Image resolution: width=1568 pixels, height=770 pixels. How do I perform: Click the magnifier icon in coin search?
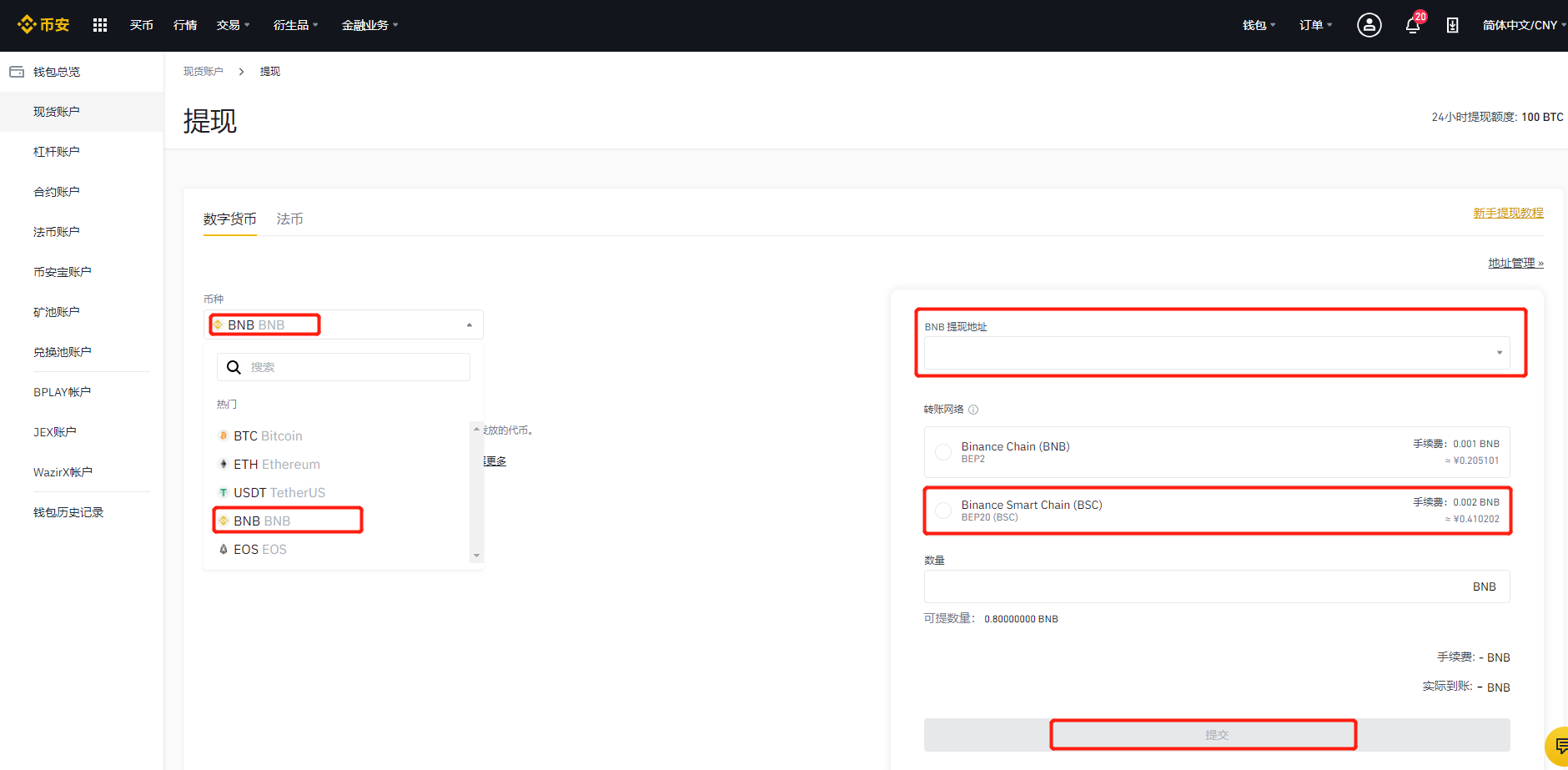click(x=234, y=367)
